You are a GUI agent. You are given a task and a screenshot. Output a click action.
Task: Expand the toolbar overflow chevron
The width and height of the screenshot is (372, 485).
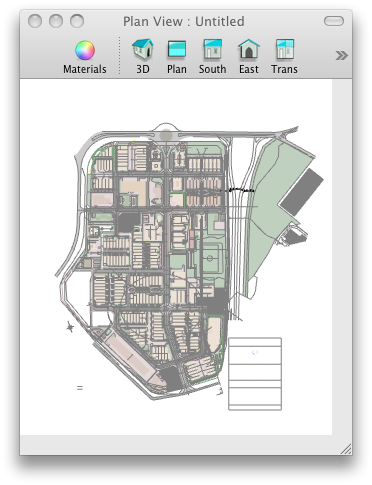pyautogui.click(x=341, y=55)
